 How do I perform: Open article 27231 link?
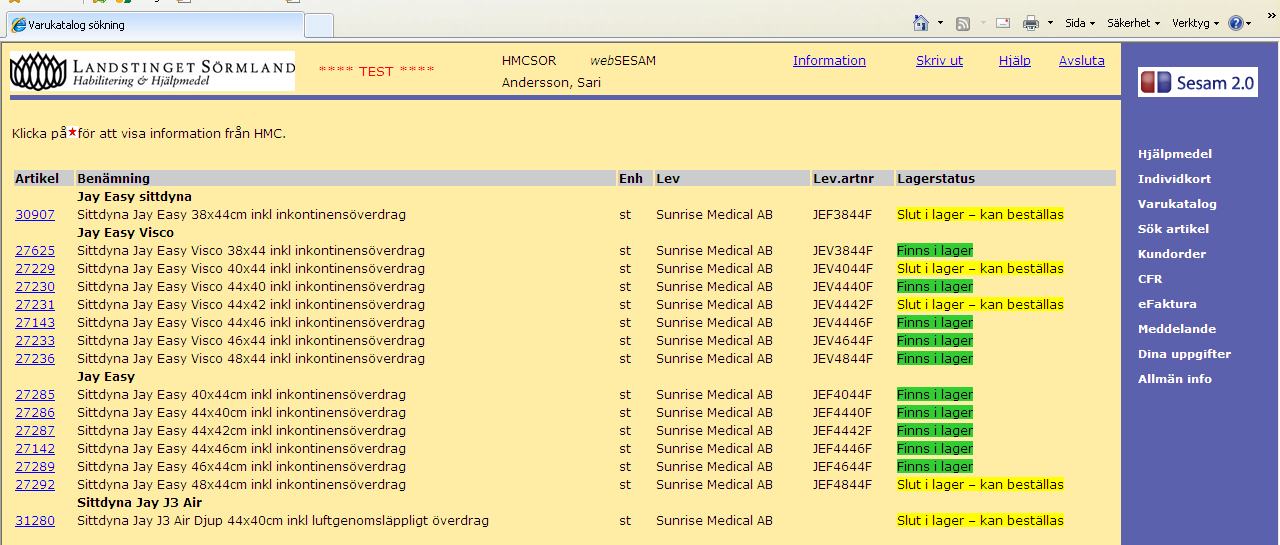(x=35, y=305)
